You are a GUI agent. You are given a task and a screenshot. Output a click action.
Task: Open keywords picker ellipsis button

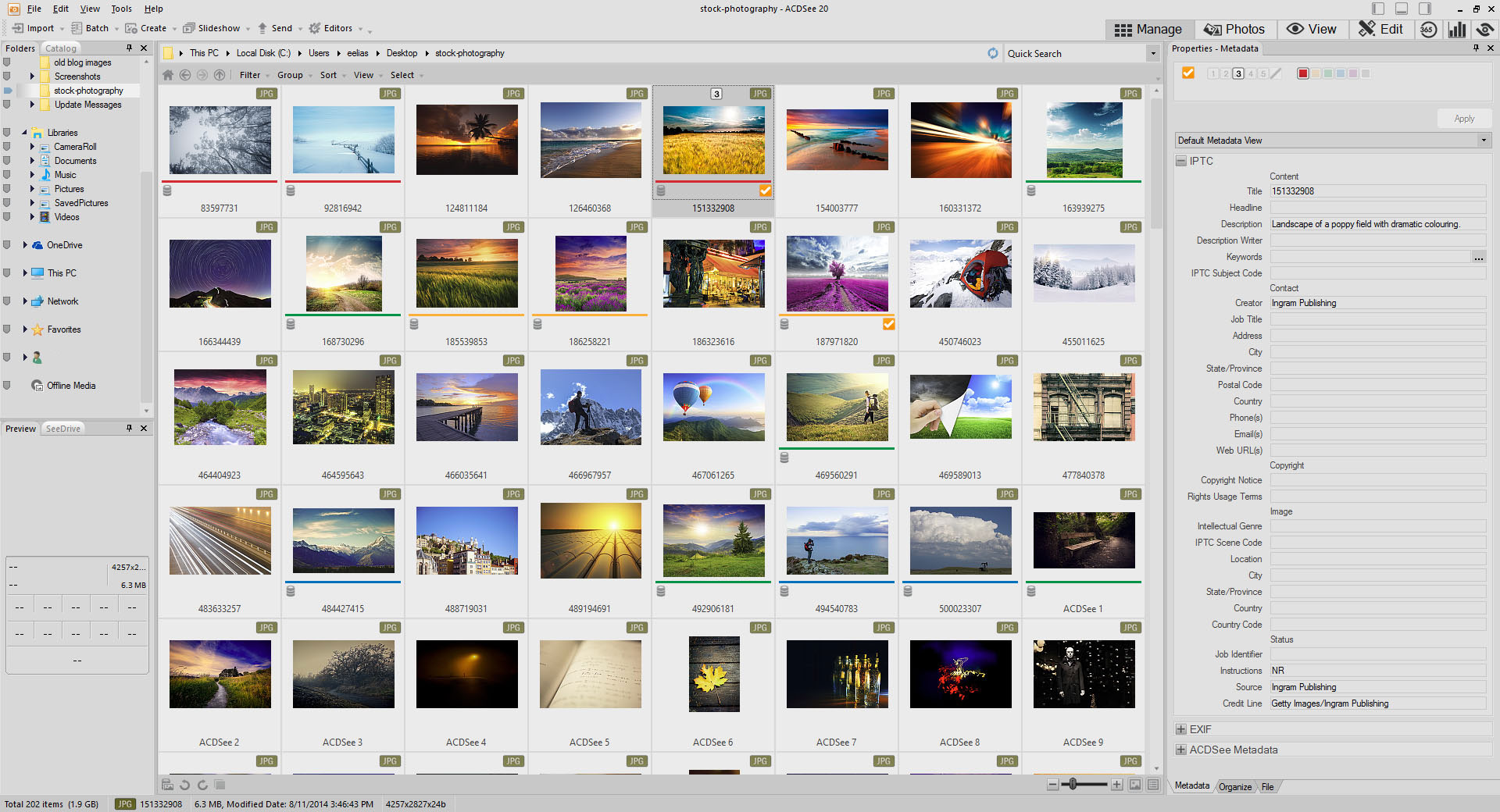click(x=1478, y=257)
